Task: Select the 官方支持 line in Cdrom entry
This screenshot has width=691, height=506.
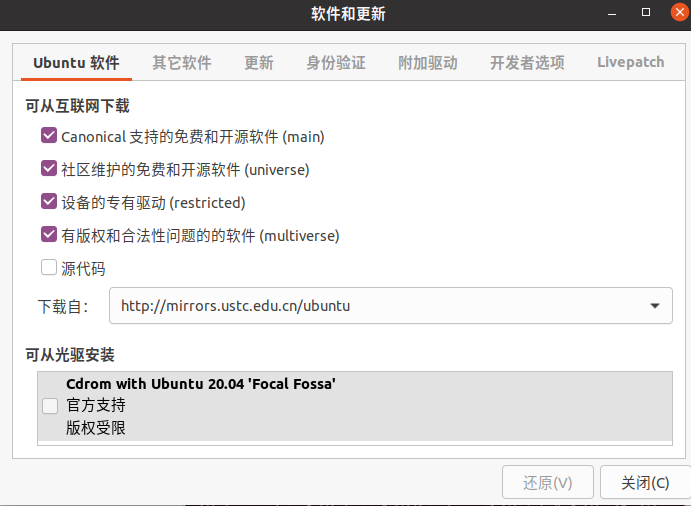Action: coord(96,405)
